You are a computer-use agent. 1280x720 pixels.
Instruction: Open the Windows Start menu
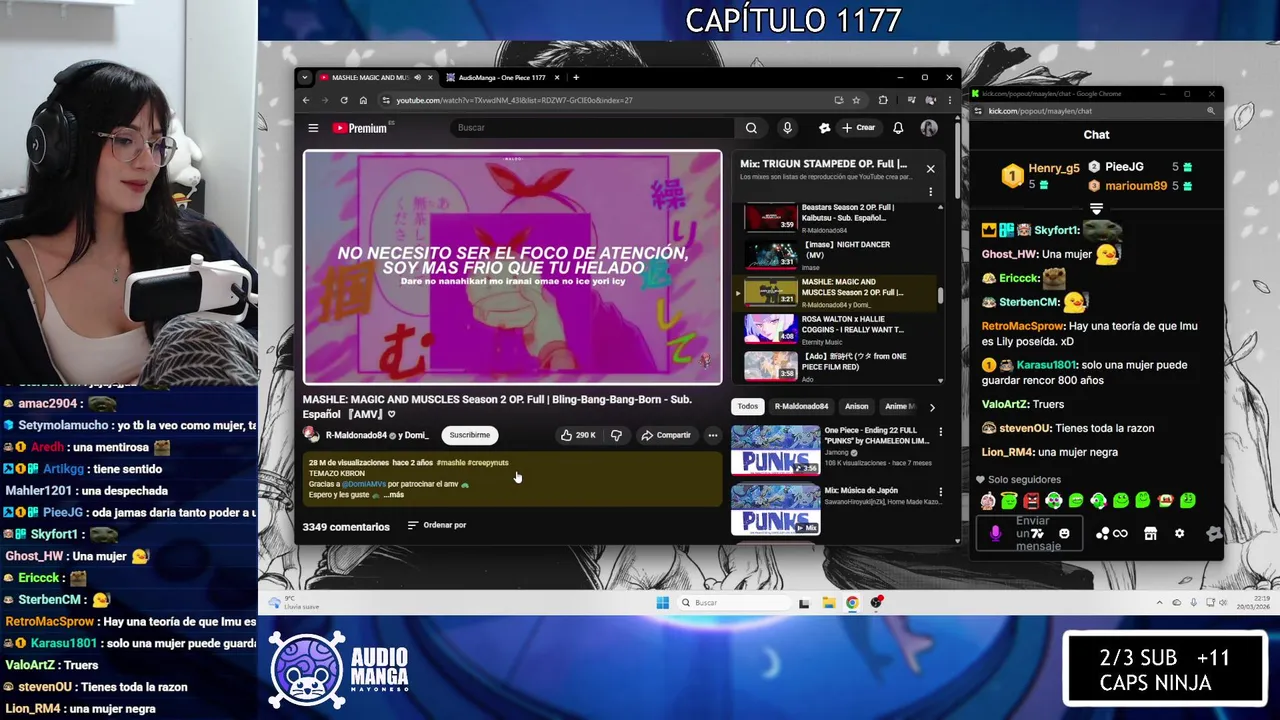point(662,603)
